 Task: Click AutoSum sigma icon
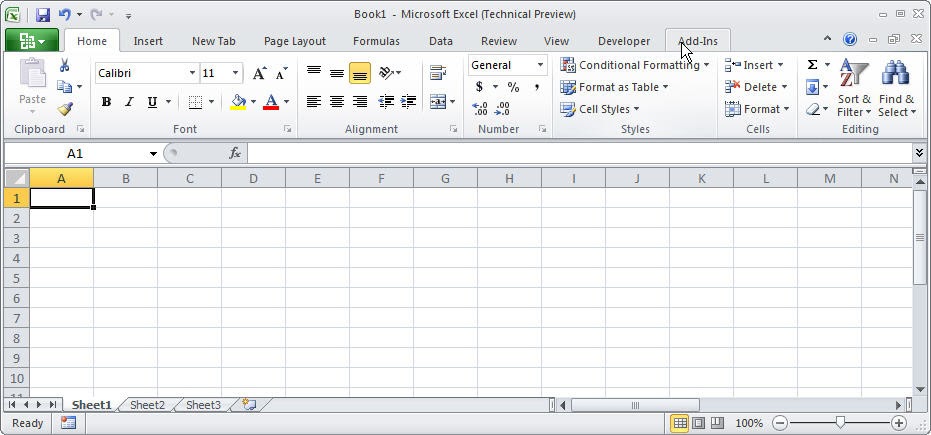[x=812, y=65]
